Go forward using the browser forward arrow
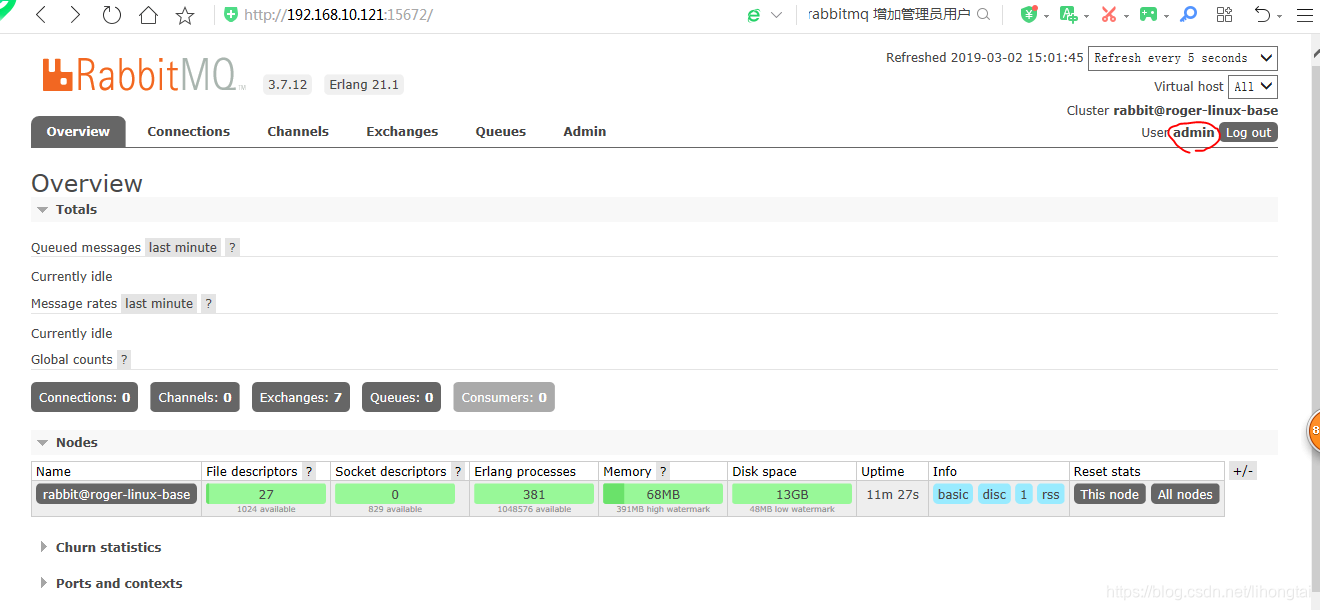This screenshot has height=610, width=1320. click(76, 15)
